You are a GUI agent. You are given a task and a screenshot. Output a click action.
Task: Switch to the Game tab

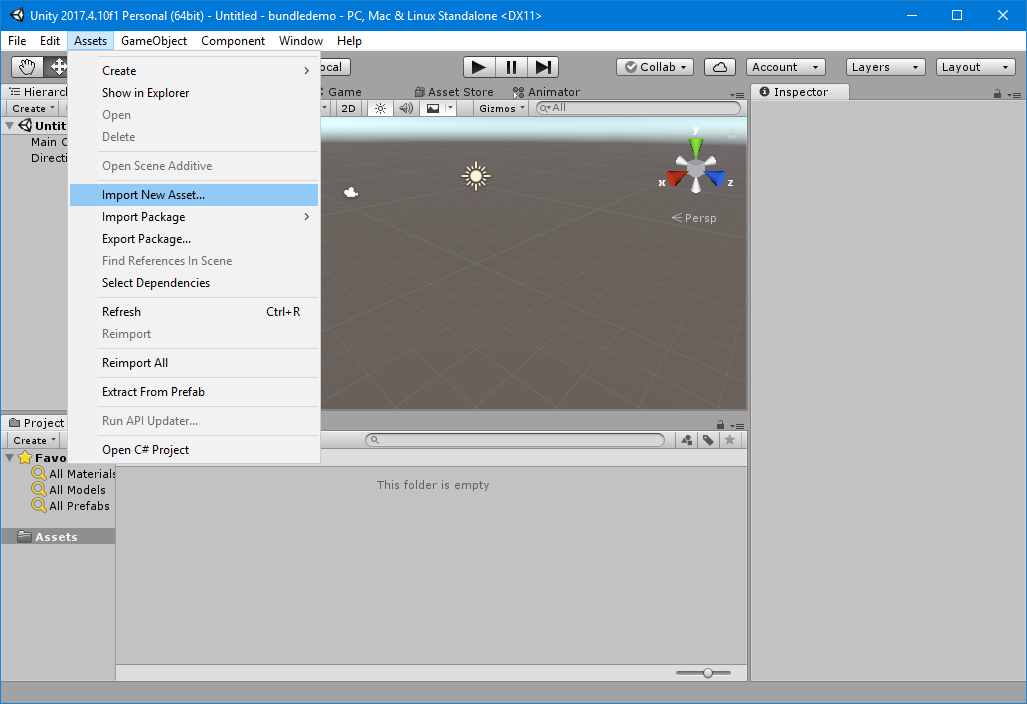(x=343, y=92)
